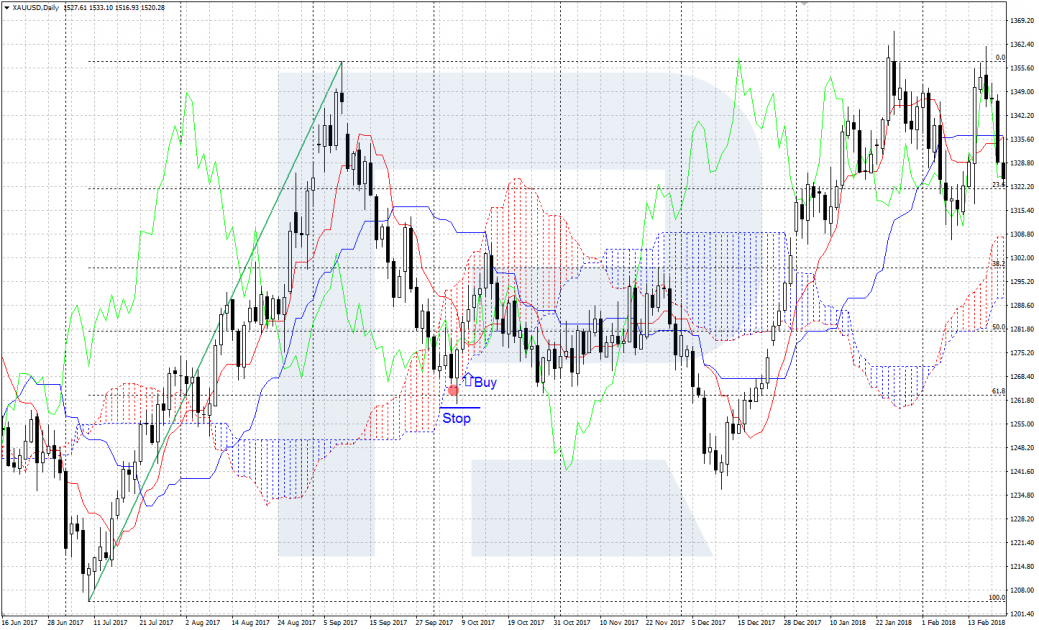The image size is (1039, 630).
Task: Click the 2 Aug 2017 date label
Action: tap(203, 623)
